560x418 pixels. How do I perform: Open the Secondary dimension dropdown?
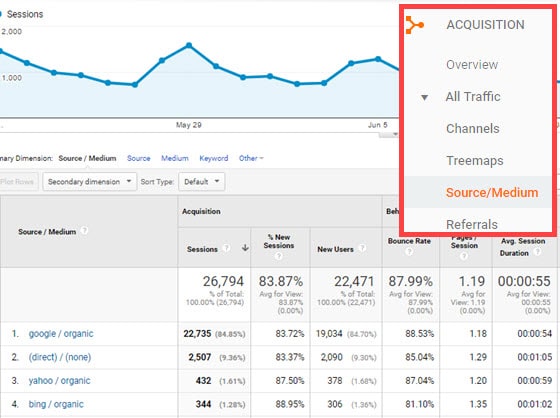[x=90, y=181]
